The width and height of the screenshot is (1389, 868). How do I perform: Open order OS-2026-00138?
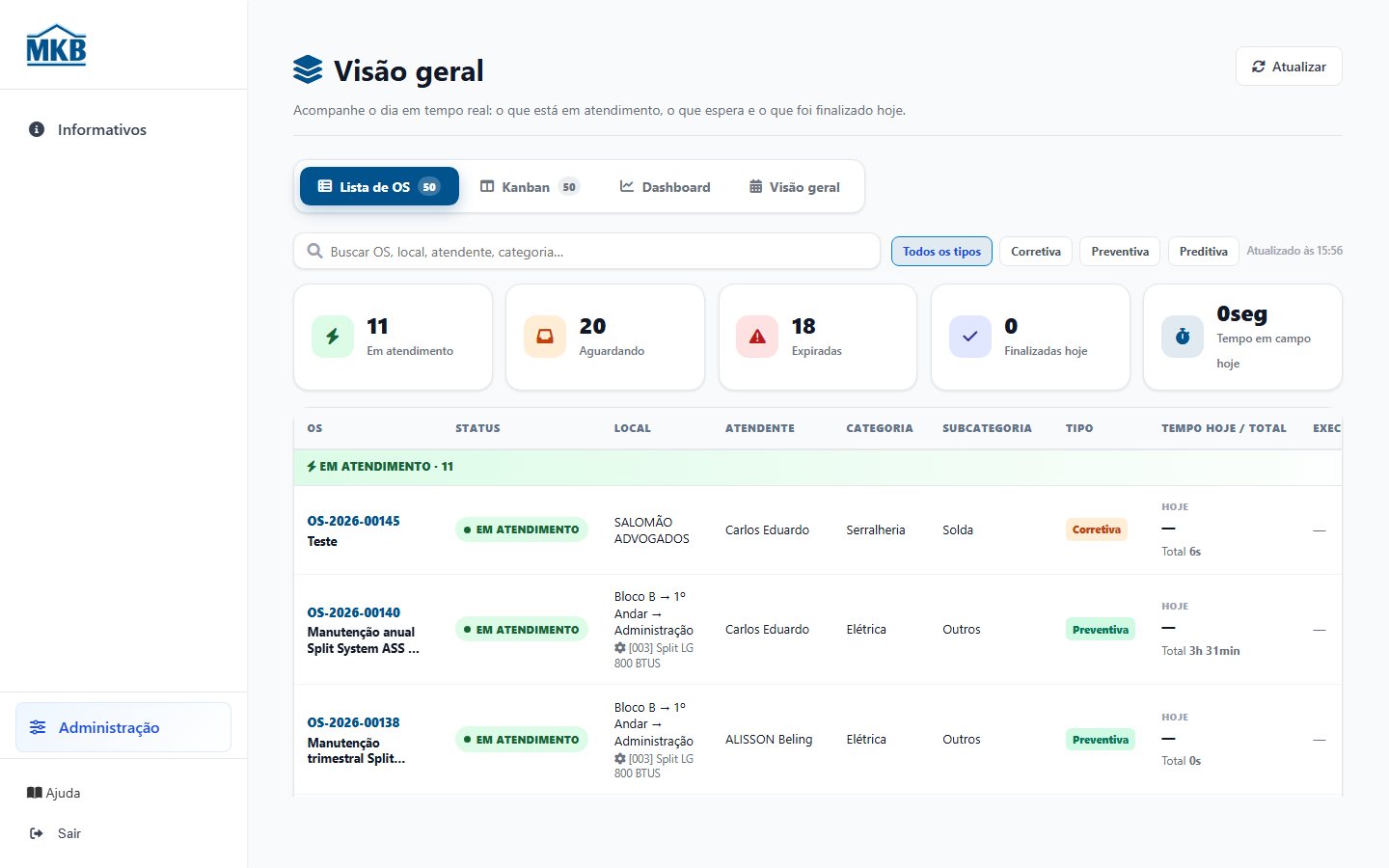point(353,722)
